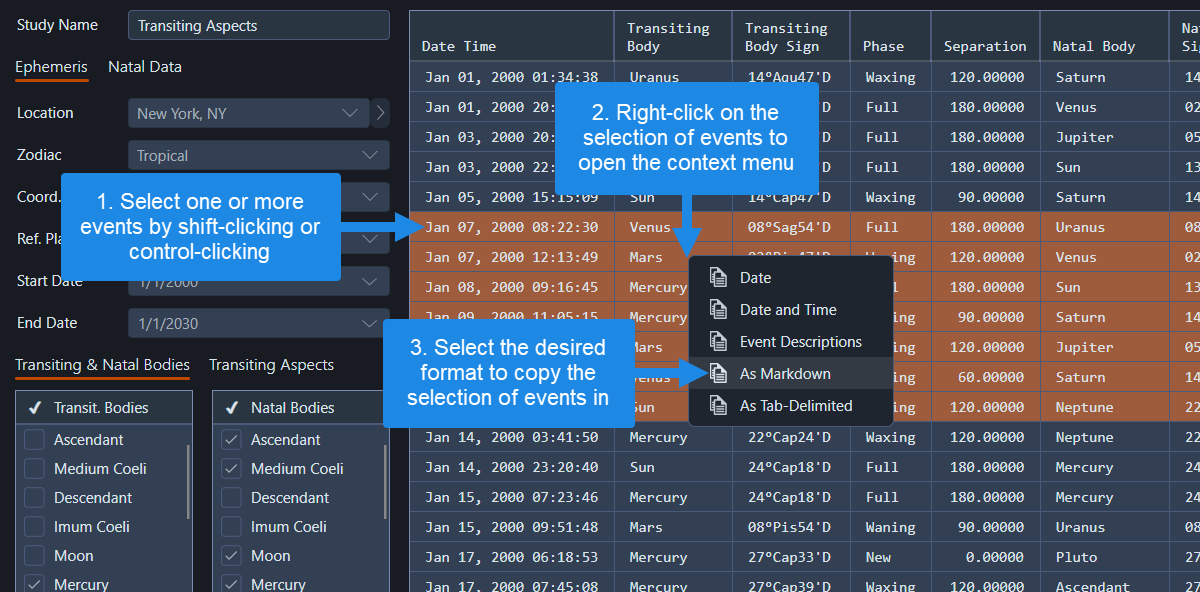Image resolution: width=1200 pixels, height=592 pixels.
Task: Select "As Markdown" from the context menu
Action: pos(790,372)
